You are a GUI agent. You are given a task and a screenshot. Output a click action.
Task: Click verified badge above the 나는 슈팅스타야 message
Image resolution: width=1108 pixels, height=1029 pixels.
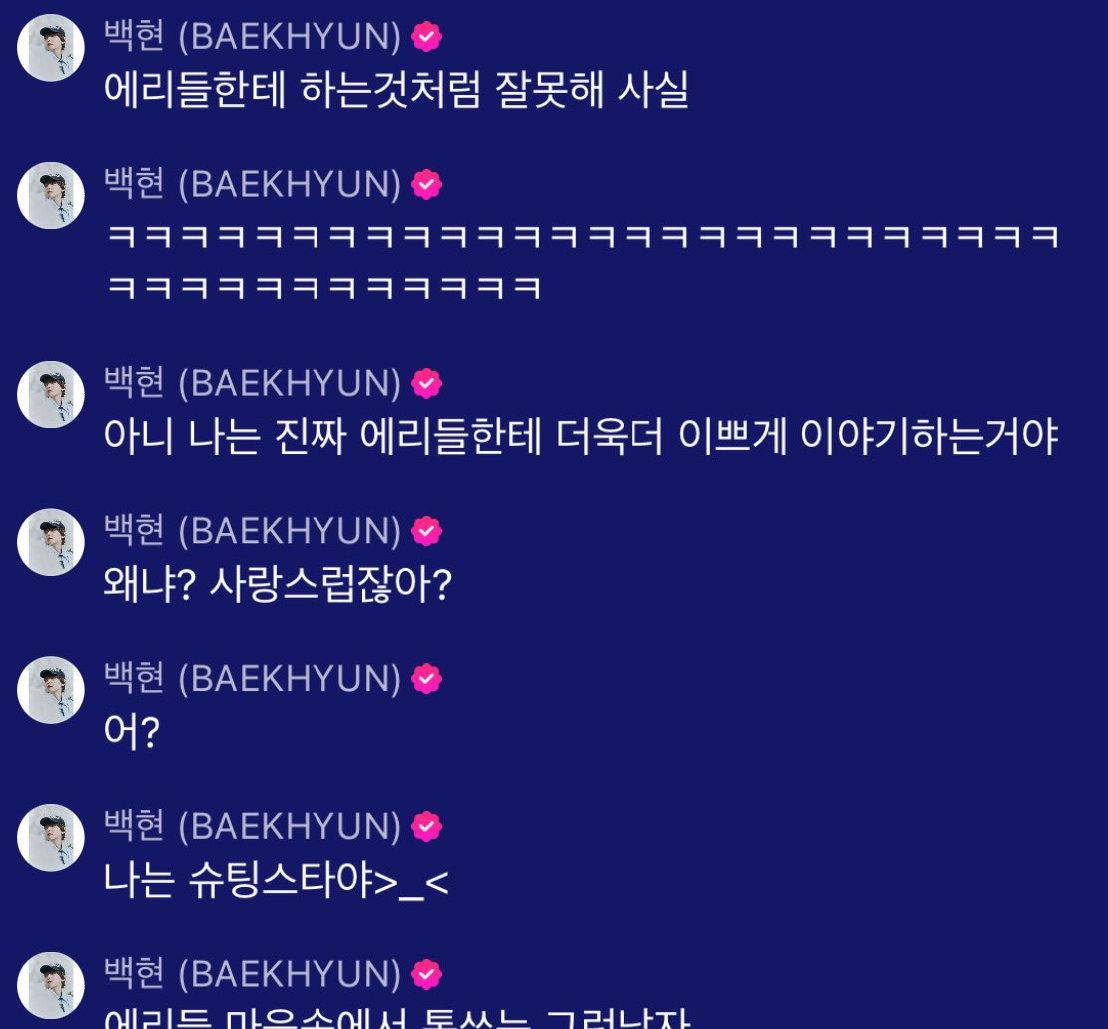[426, 826]
